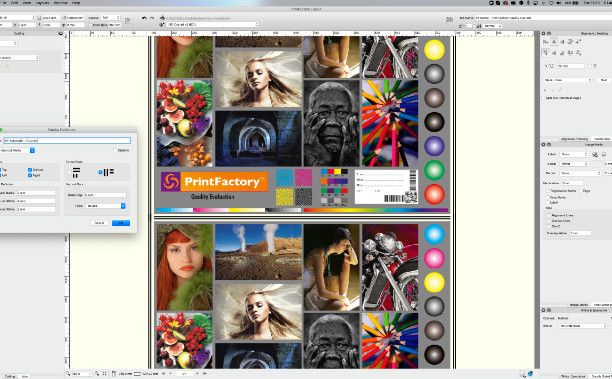Open the Color dropdown in the dialog
This screenshot has height=379, width=612.
click(x=105, y=206)
